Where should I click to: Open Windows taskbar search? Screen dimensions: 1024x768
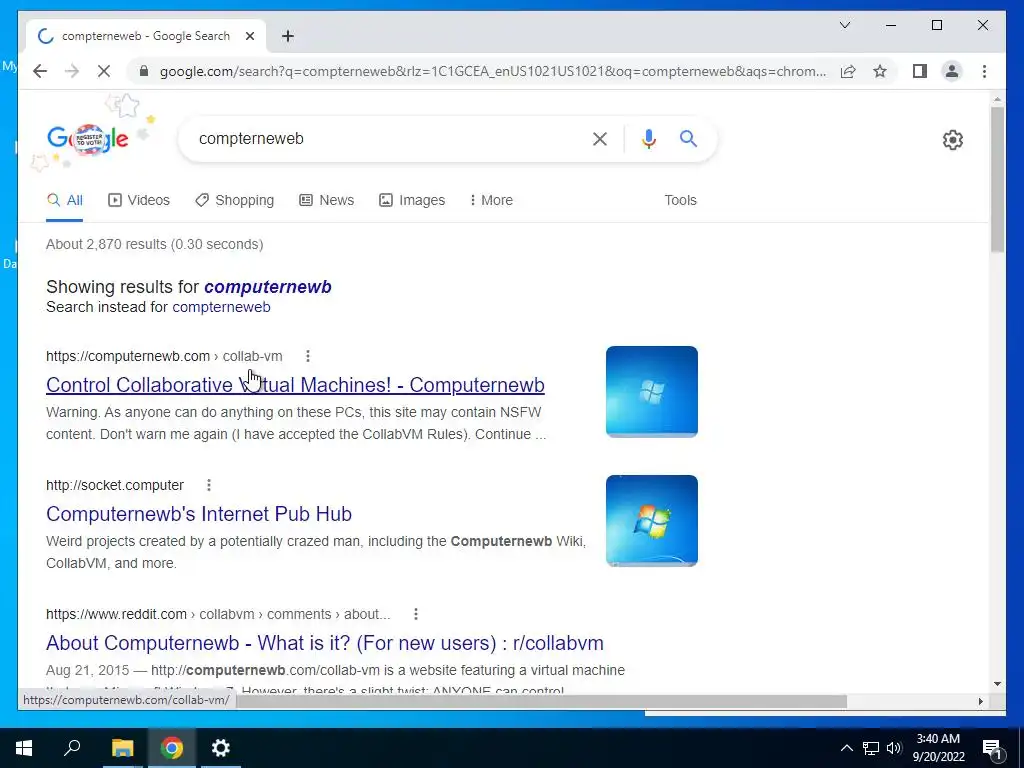(x=72, y=748)
